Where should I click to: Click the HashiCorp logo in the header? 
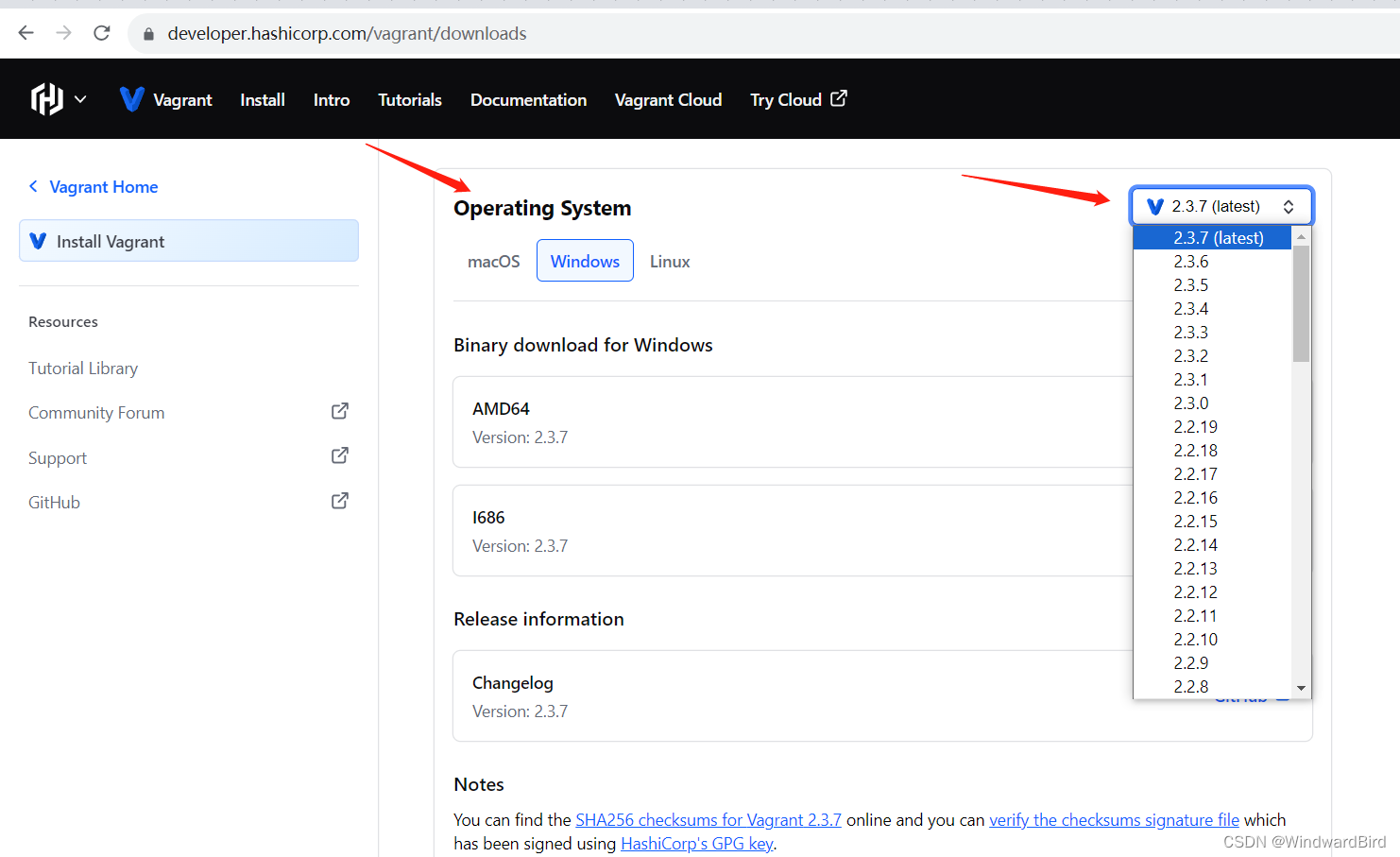pos(46,98)
